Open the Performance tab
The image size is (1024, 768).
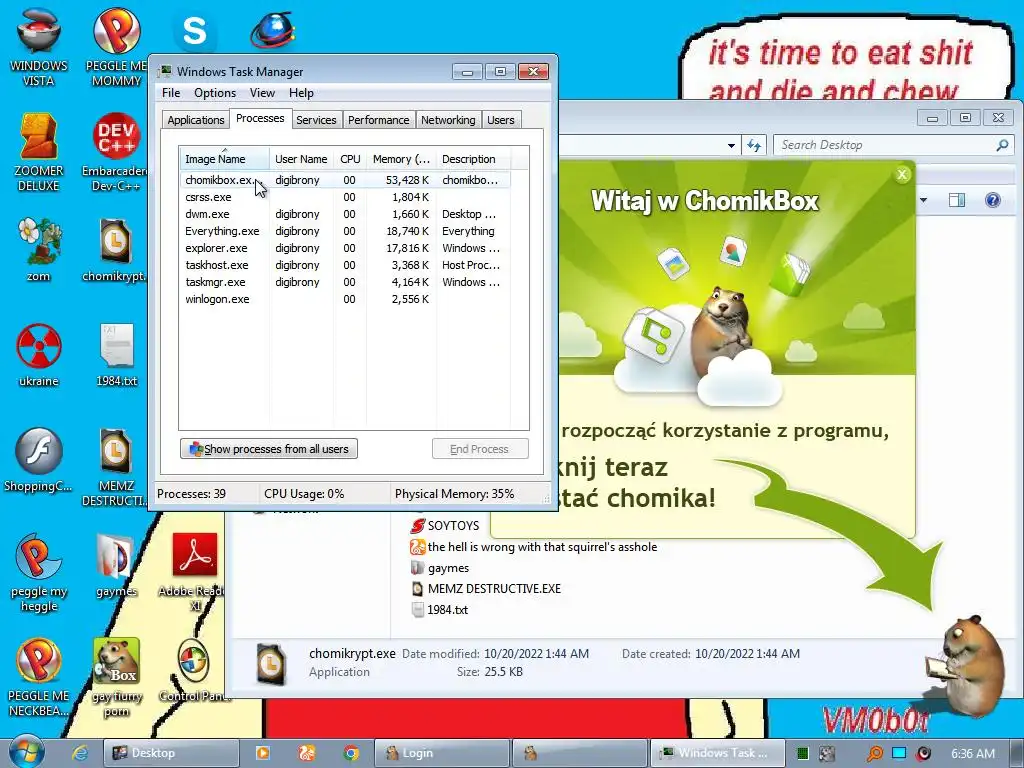tap(378, 120)
